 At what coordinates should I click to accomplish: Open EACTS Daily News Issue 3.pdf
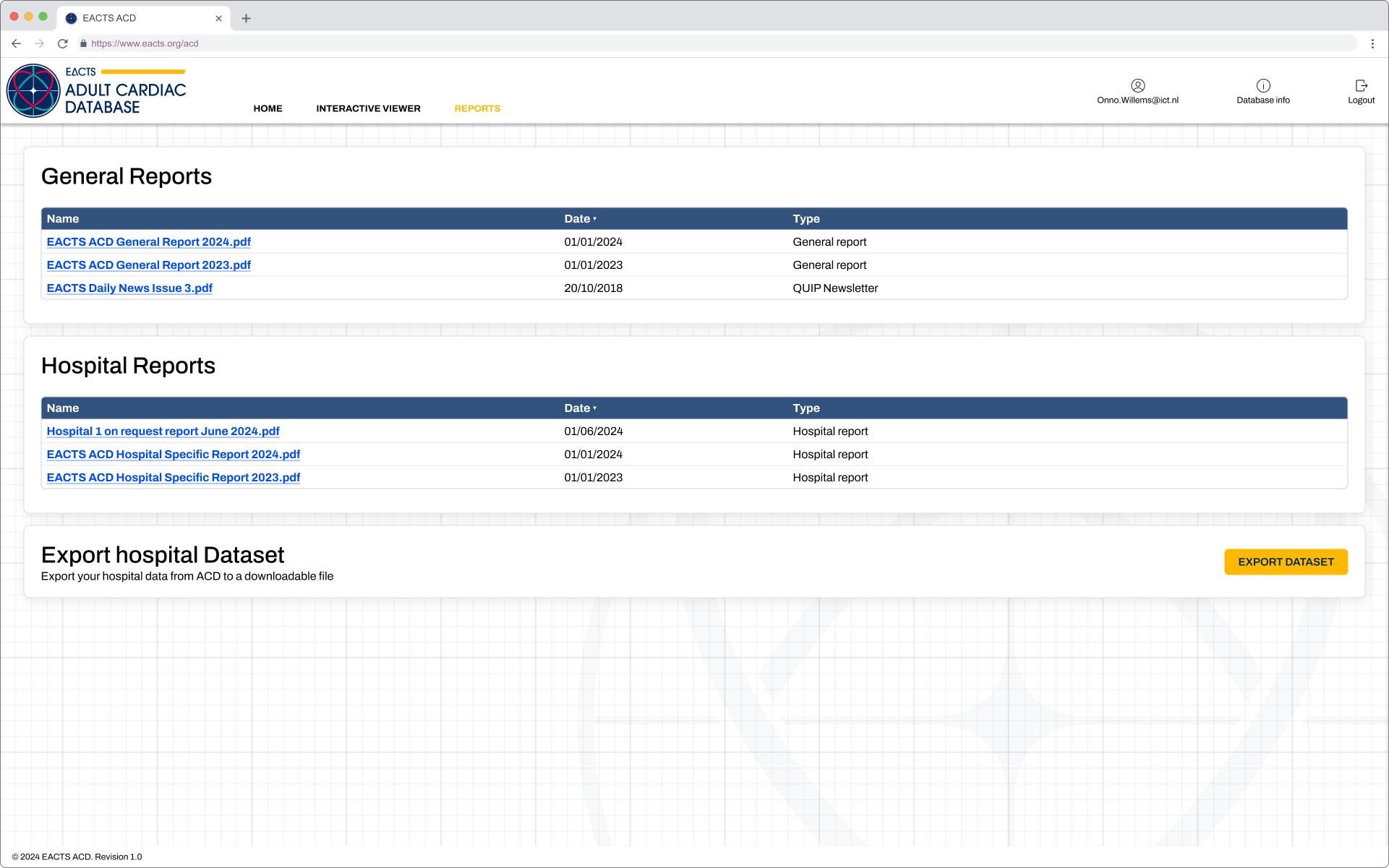point(129,288)
